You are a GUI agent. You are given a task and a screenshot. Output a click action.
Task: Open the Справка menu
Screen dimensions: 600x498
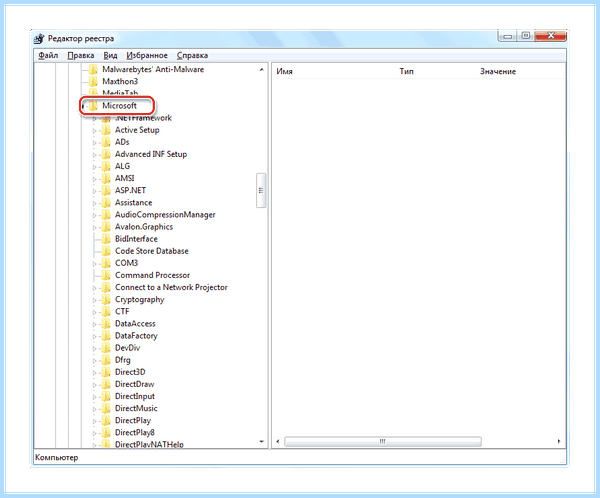point(192,56)
